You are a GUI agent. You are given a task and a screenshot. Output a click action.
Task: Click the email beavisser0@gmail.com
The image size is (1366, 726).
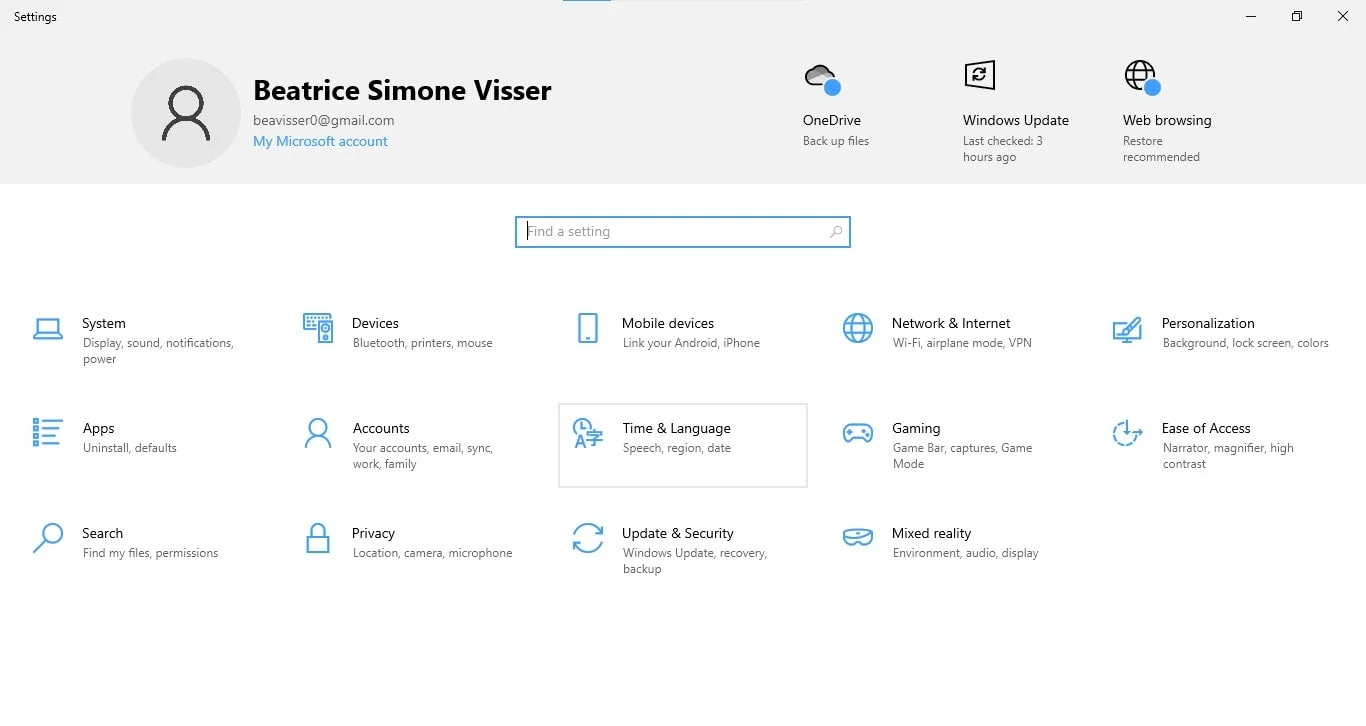tap(324, 120)
